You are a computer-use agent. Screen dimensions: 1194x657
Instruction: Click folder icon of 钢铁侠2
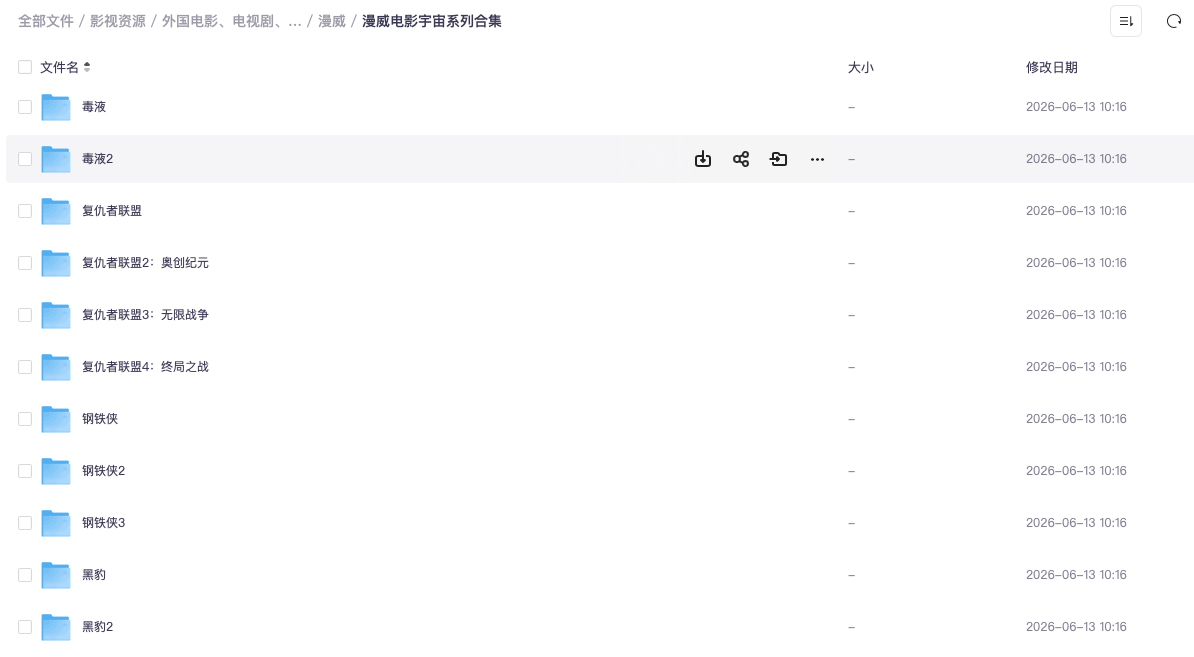56,471
